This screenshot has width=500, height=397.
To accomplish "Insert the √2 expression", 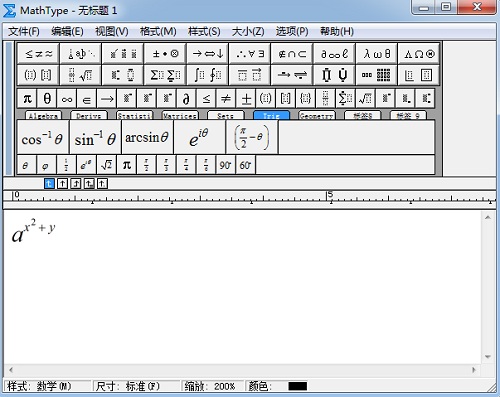I will pos(106,165).
